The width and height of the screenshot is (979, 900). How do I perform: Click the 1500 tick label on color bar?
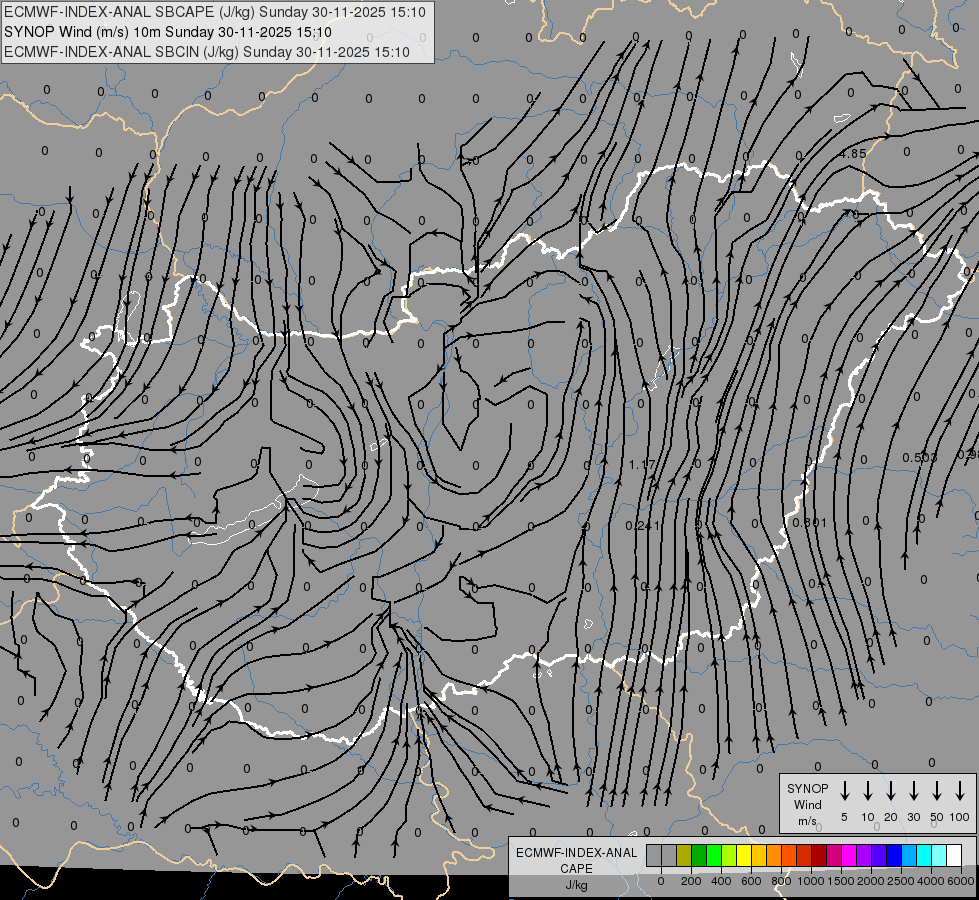point(841,881)
